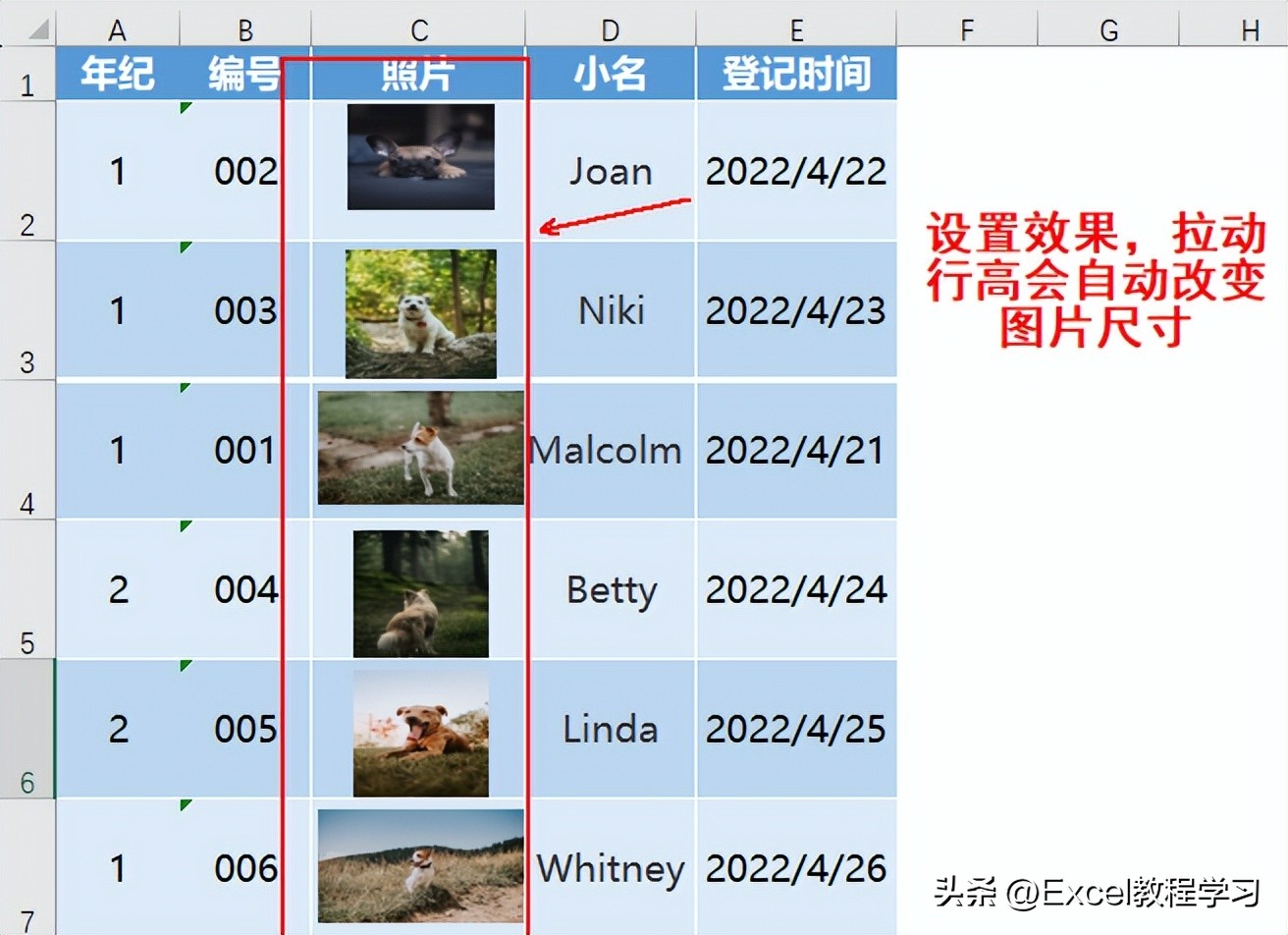Click date cell 2022/4/22
The width and height of the screenshot is (1288, 935).
pyautogui.click(x=796, y=171)
